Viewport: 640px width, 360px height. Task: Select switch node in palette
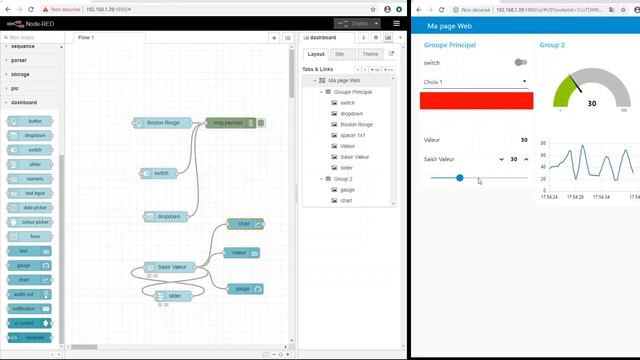point(30,150)
